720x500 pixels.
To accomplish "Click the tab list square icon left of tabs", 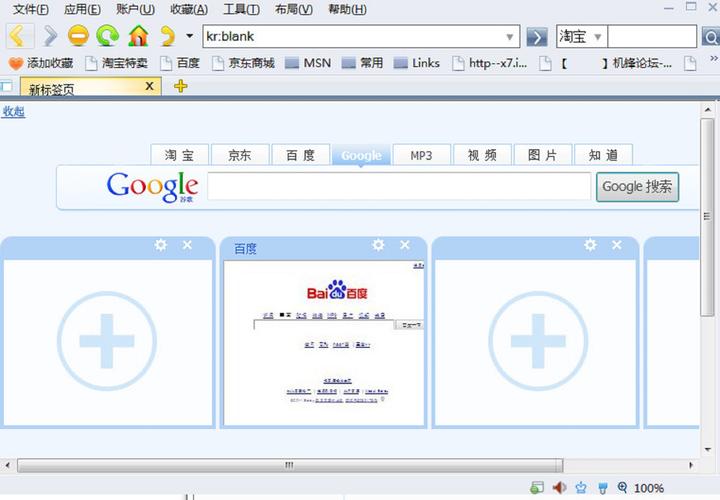I will (6, 86).
